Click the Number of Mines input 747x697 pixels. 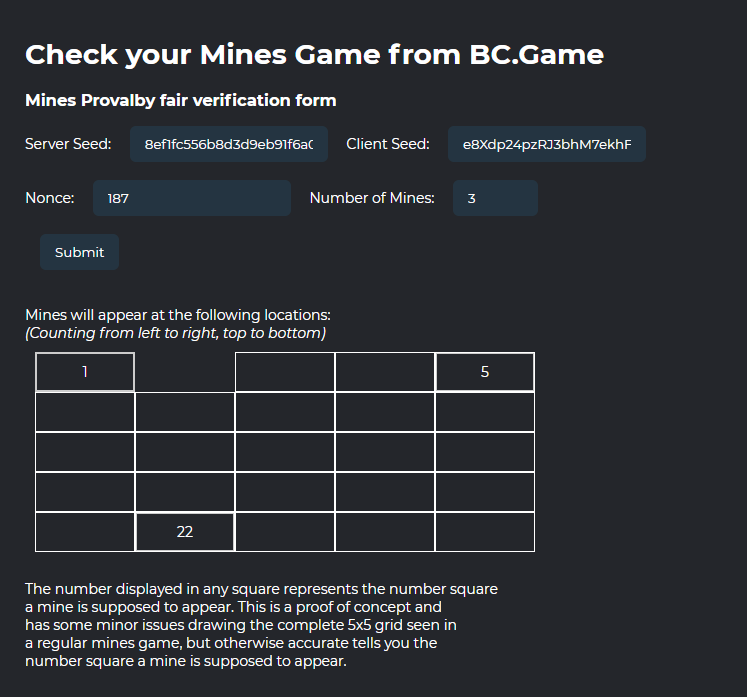[x=494, y=198]
